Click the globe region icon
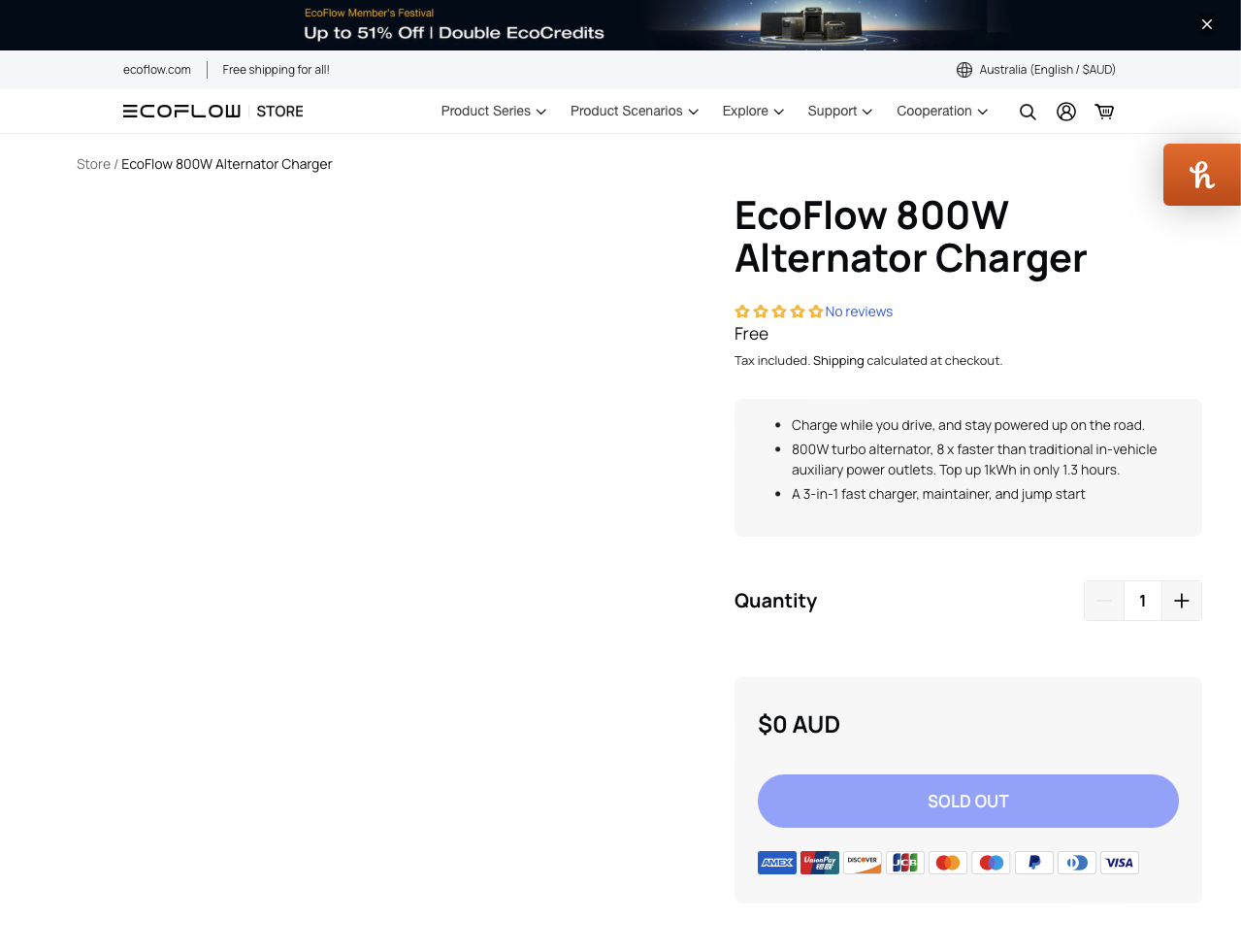 point(964,70)
